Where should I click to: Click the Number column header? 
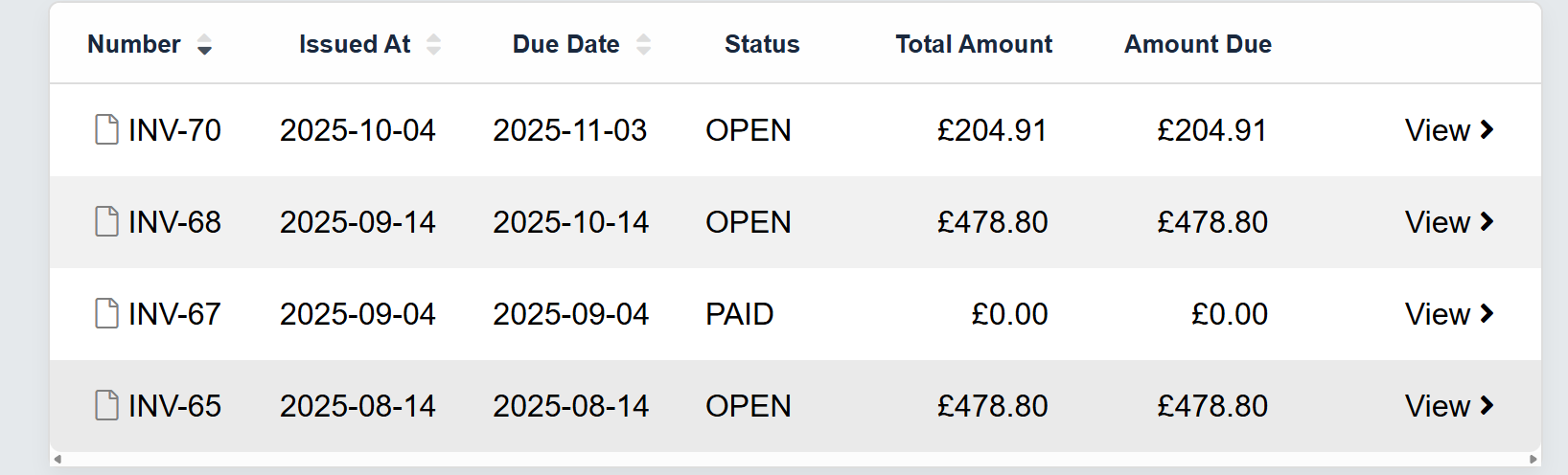(x=133, y=44)
